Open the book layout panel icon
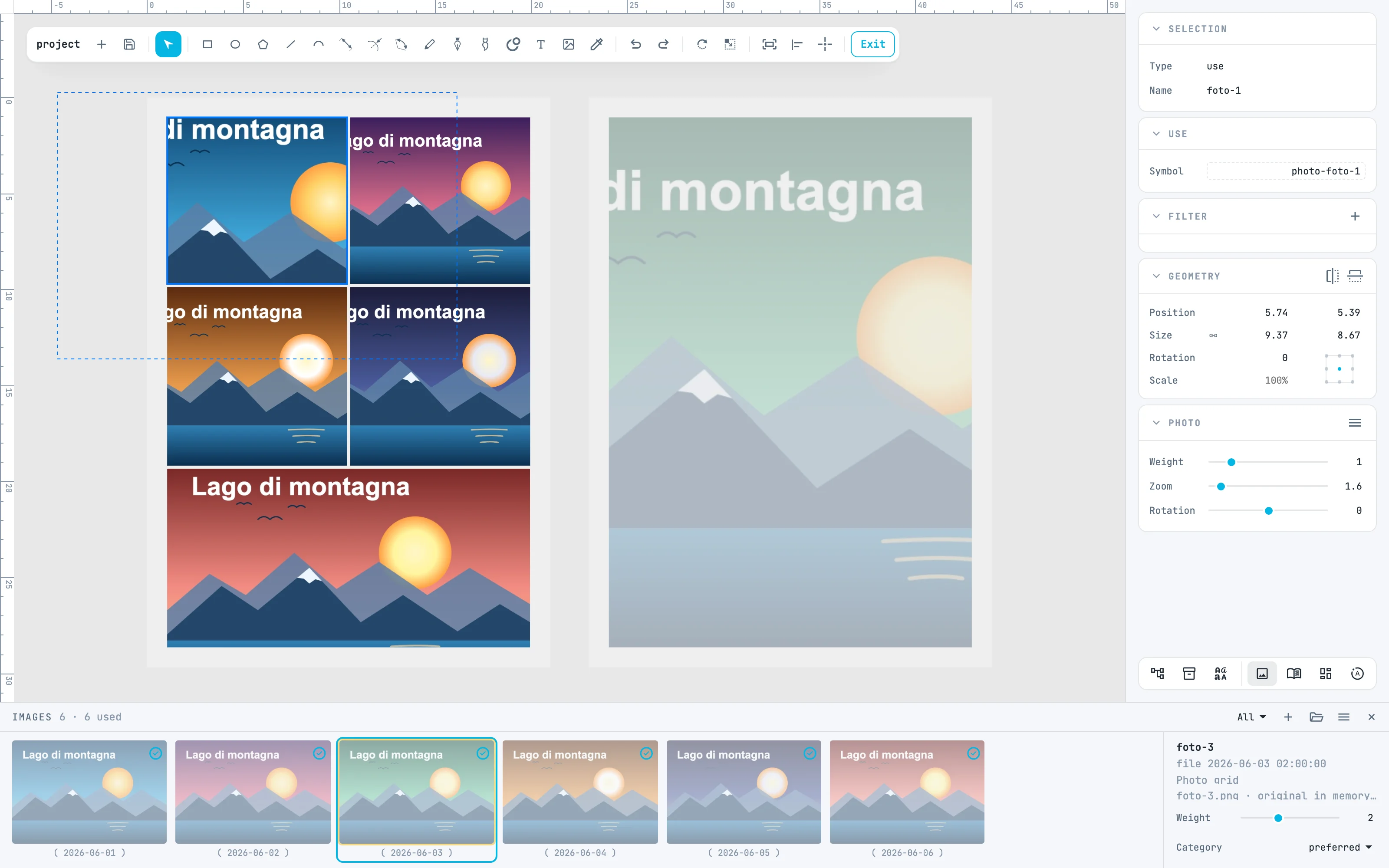This screenshot has height=868, width=1389. tap(1294, 674)
